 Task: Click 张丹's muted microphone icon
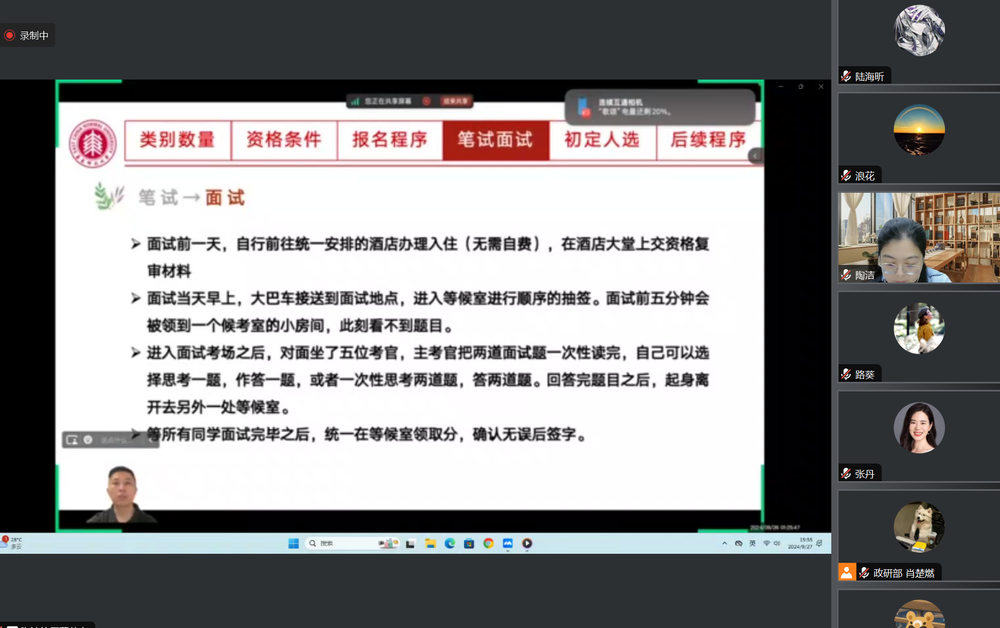tap(846, 473)
